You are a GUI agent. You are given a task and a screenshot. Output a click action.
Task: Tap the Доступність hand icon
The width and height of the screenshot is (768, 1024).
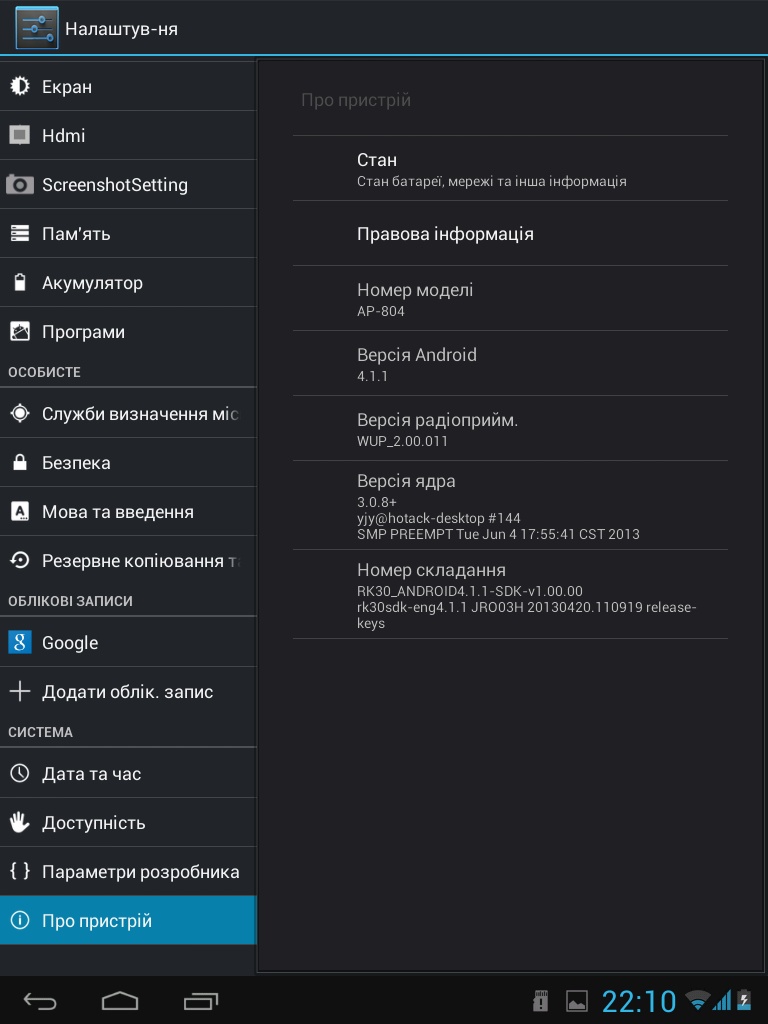[x=20, y=823]
